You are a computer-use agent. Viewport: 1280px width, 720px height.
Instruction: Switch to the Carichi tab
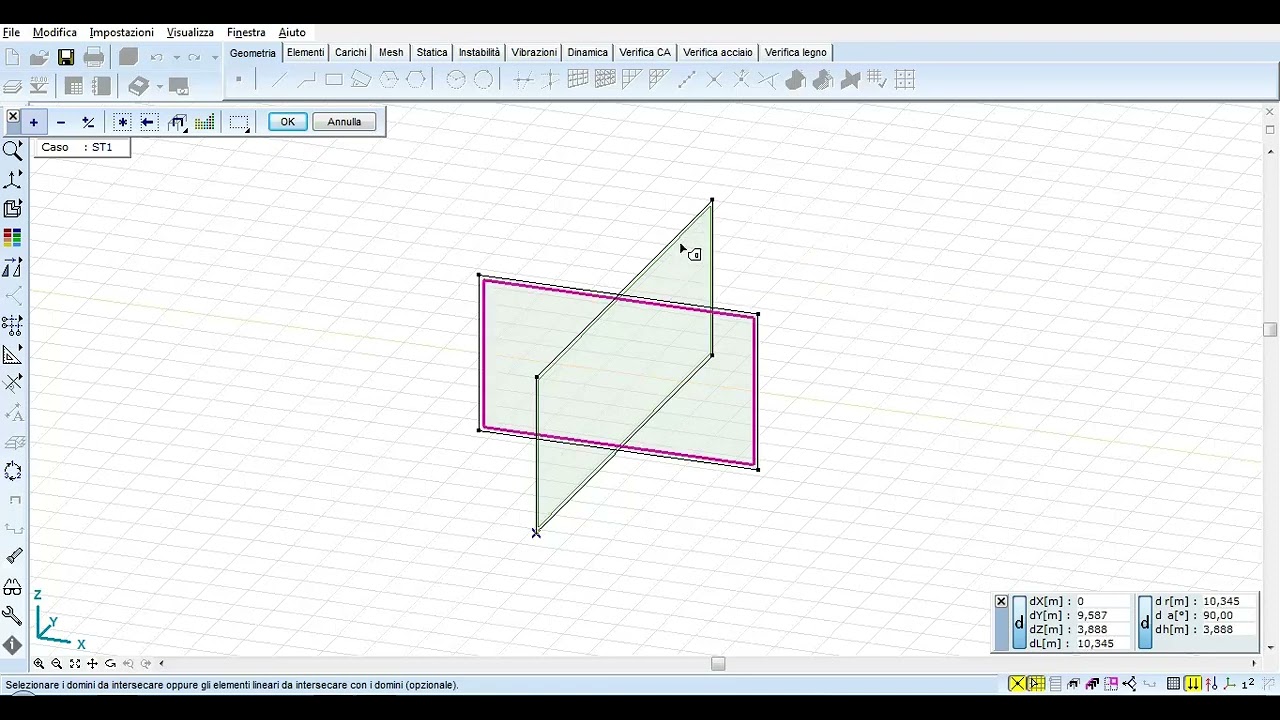tap(351, 52)
